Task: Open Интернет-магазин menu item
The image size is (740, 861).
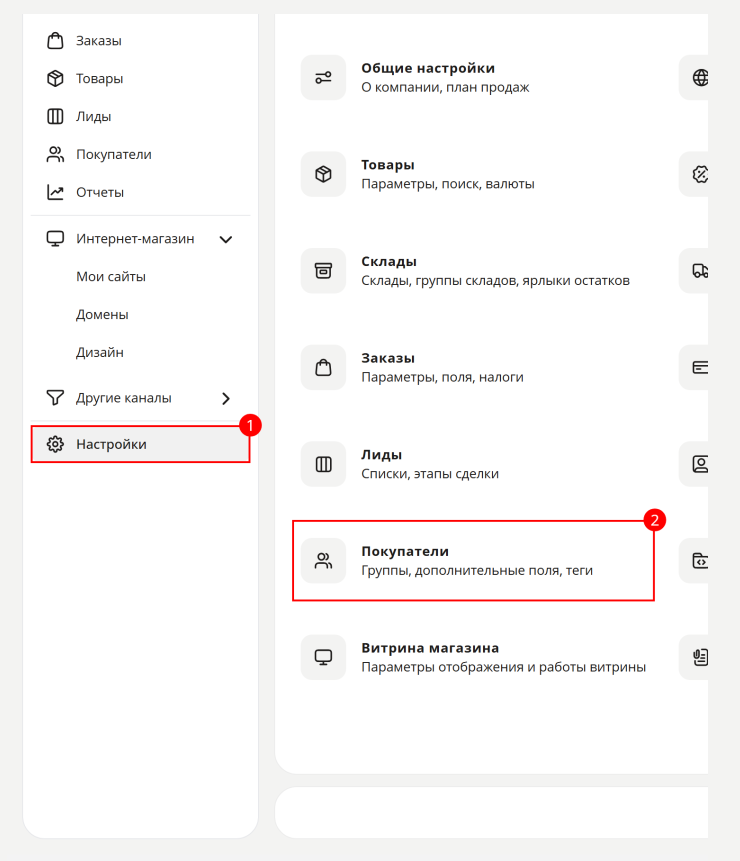Action: click(x=135, y=239)
